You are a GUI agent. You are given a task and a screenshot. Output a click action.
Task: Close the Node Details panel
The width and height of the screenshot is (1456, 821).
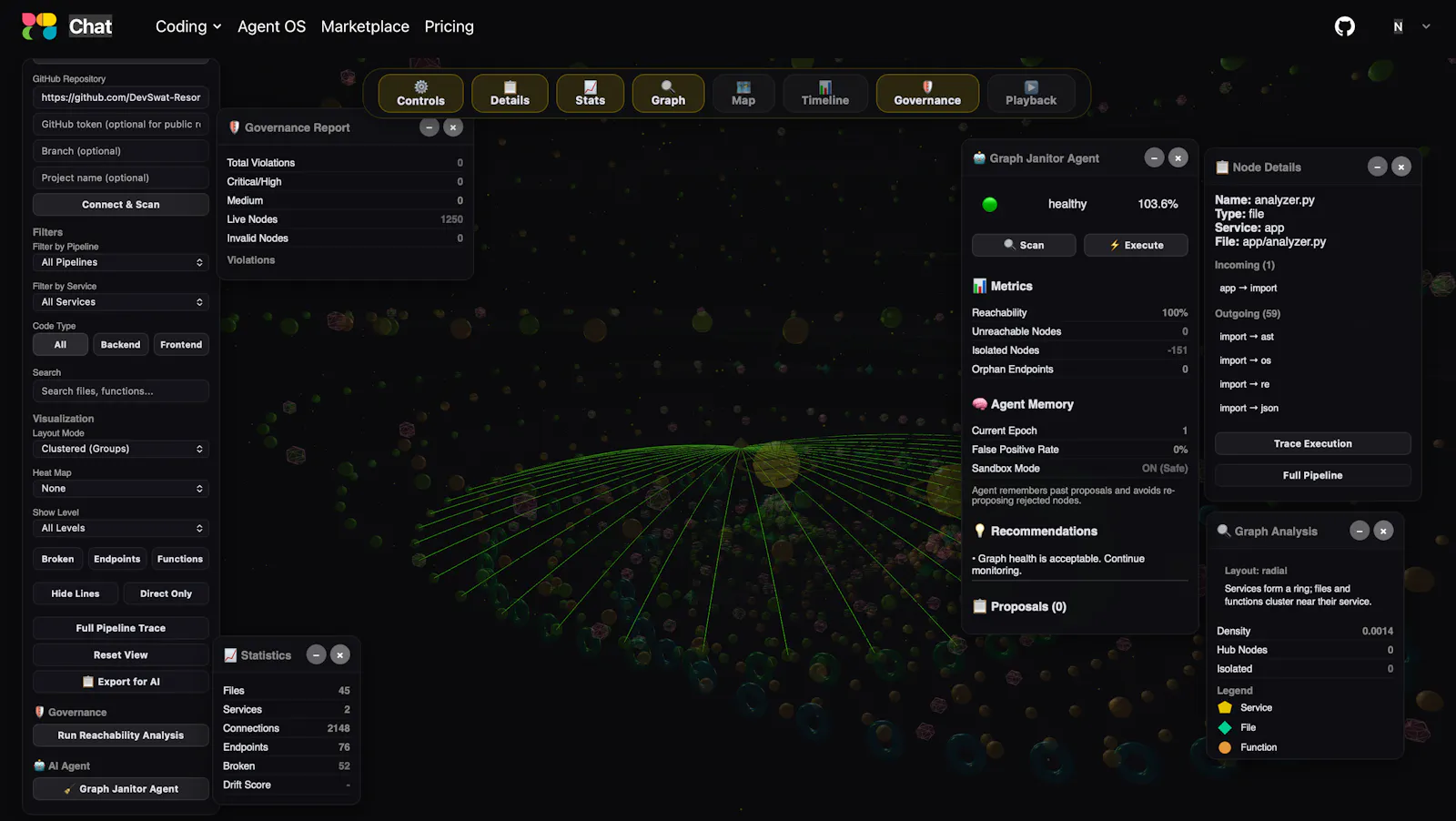point(1401,167)
